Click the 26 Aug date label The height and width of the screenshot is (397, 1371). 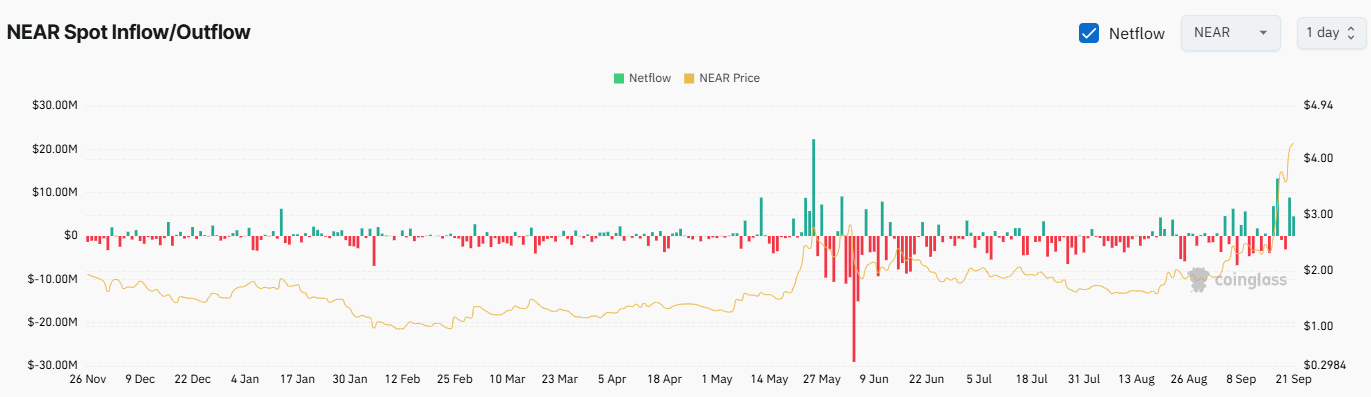click(x=1190, y=380)
